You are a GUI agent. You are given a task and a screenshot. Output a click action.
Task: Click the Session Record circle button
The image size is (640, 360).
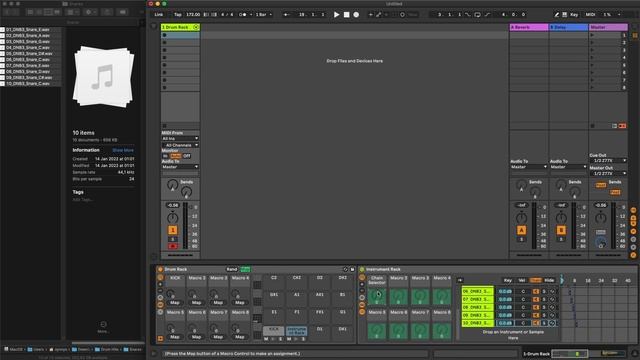coord(402,15)
